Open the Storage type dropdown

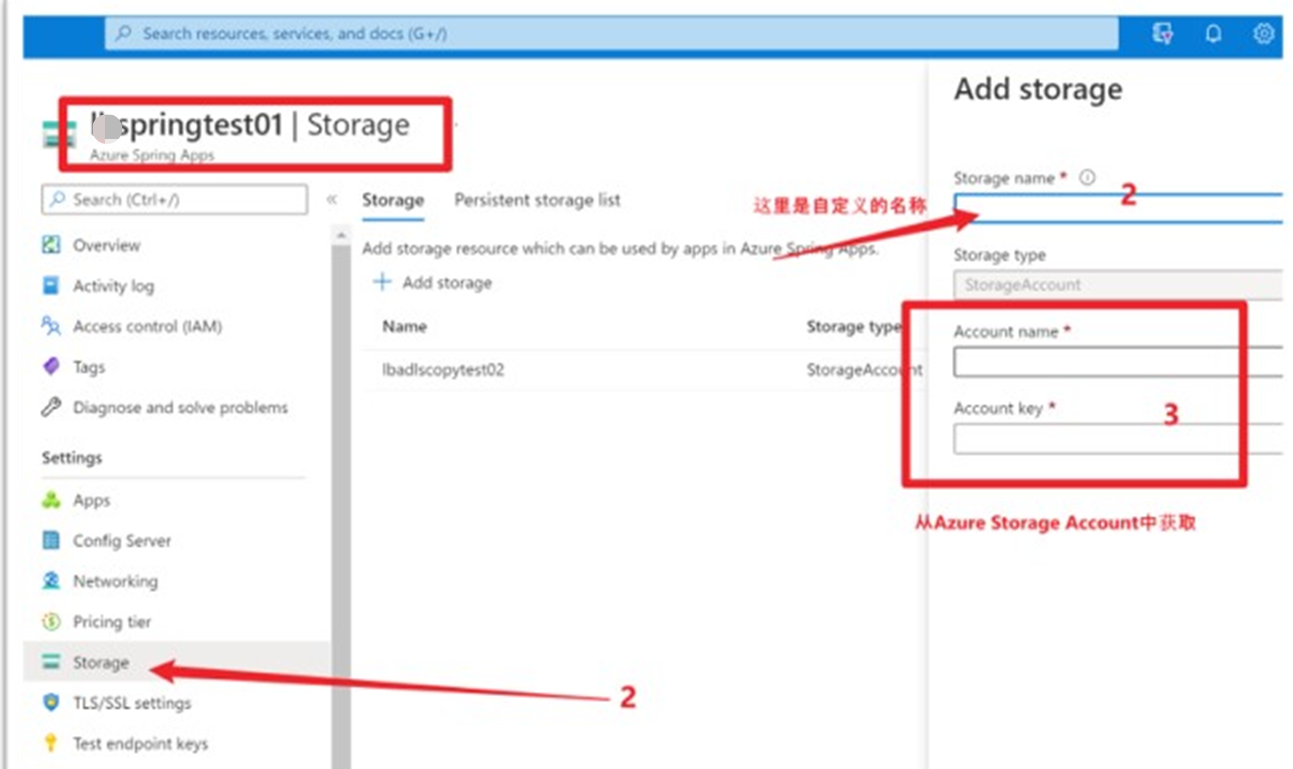[x=1117, y=285]
